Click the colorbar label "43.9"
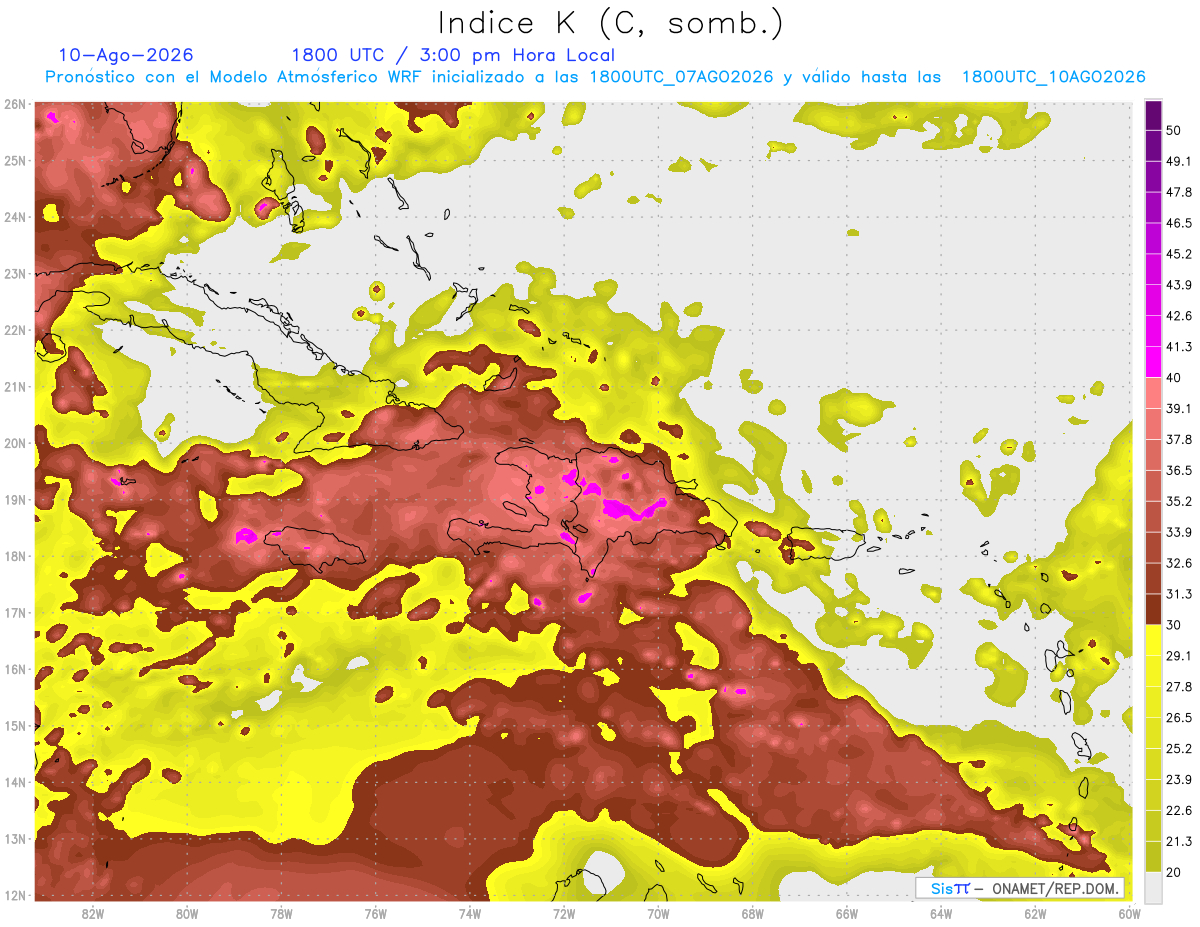 point(1179,285)
